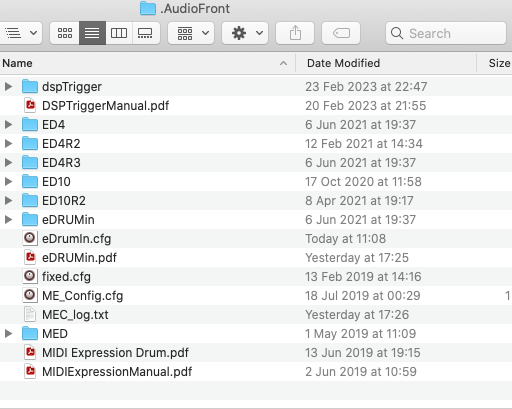
Task: Select MIDI Expression Drum.pdf
Action: click(115, 353)
